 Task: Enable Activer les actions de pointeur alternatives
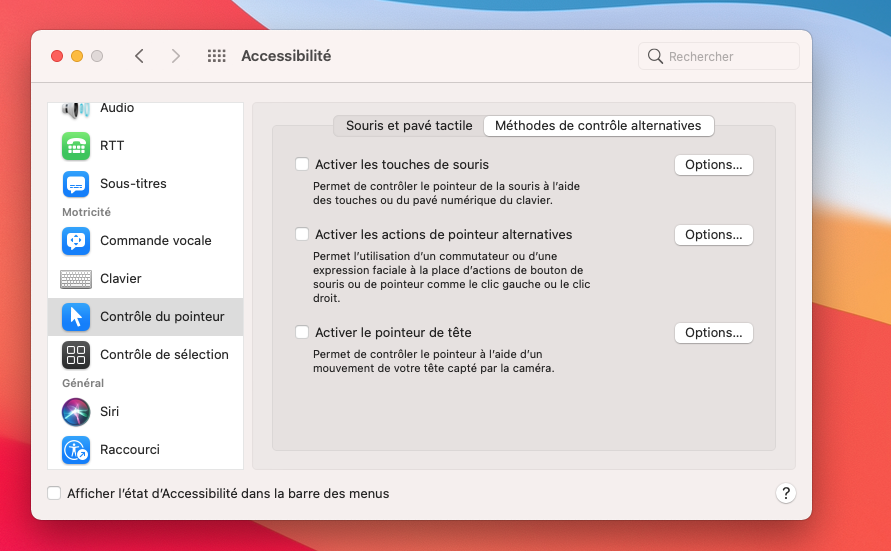point(302,234)
